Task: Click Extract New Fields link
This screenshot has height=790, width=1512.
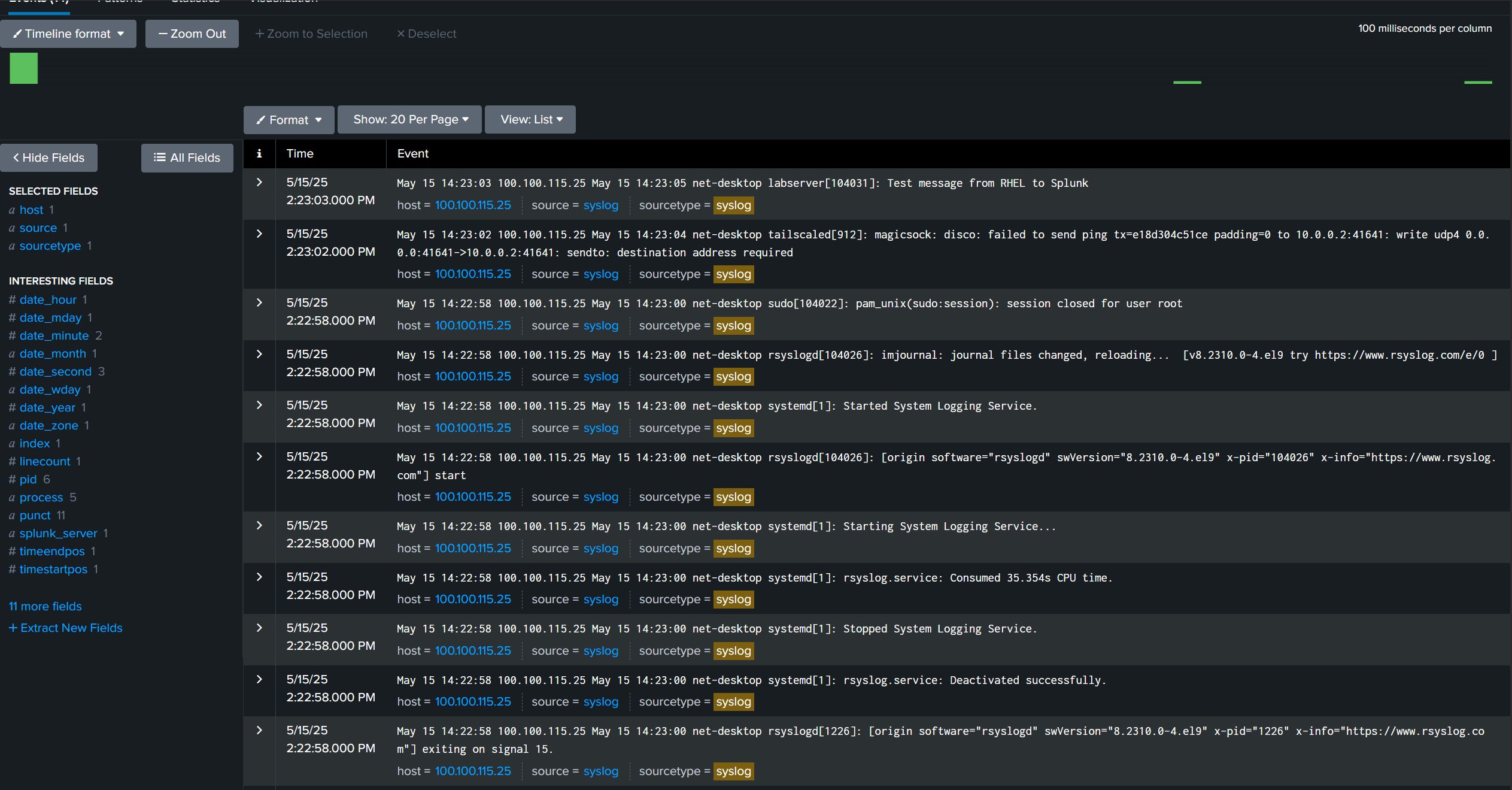Action: click(66, 628)
